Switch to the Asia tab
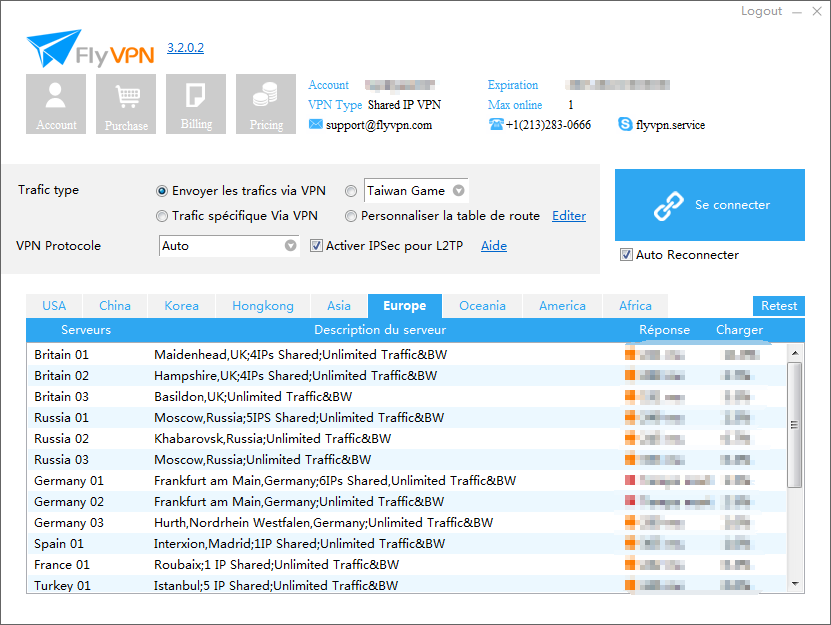831x625 pixels. pos(339,306)
